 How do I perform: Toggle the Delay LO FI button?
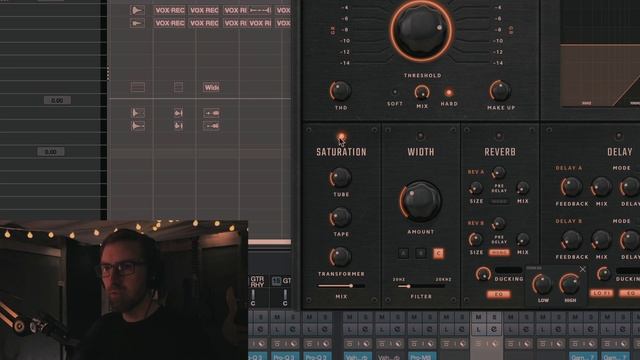[601, 293]
